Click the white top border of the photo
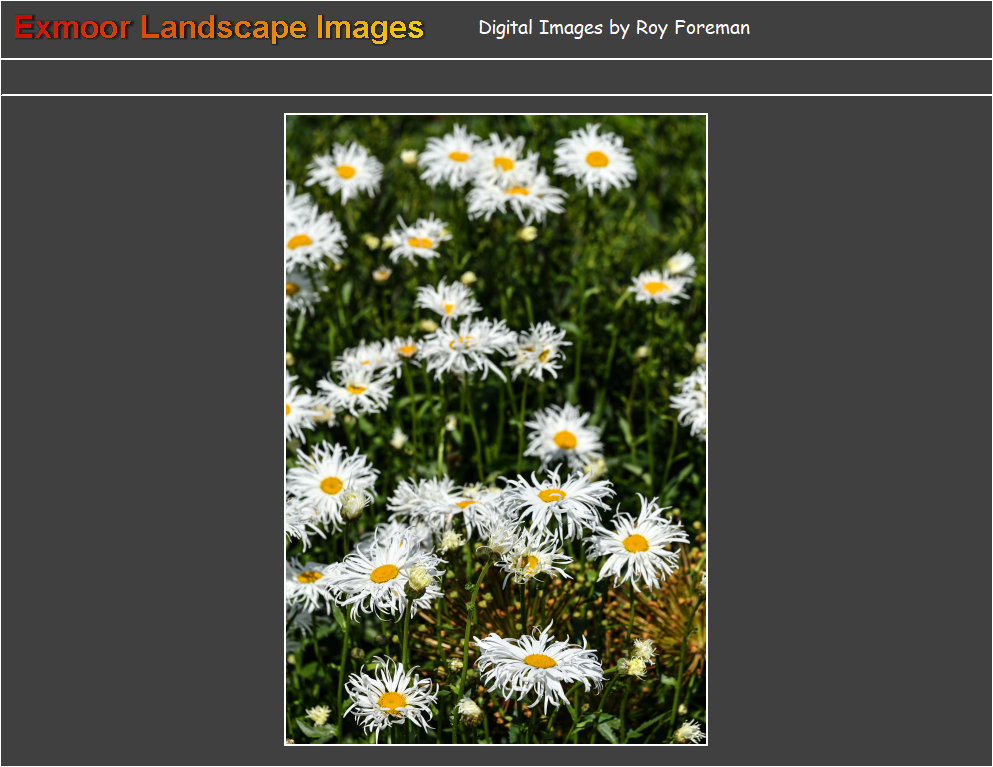Screen dimensions: 993x767 coord(496,114)
